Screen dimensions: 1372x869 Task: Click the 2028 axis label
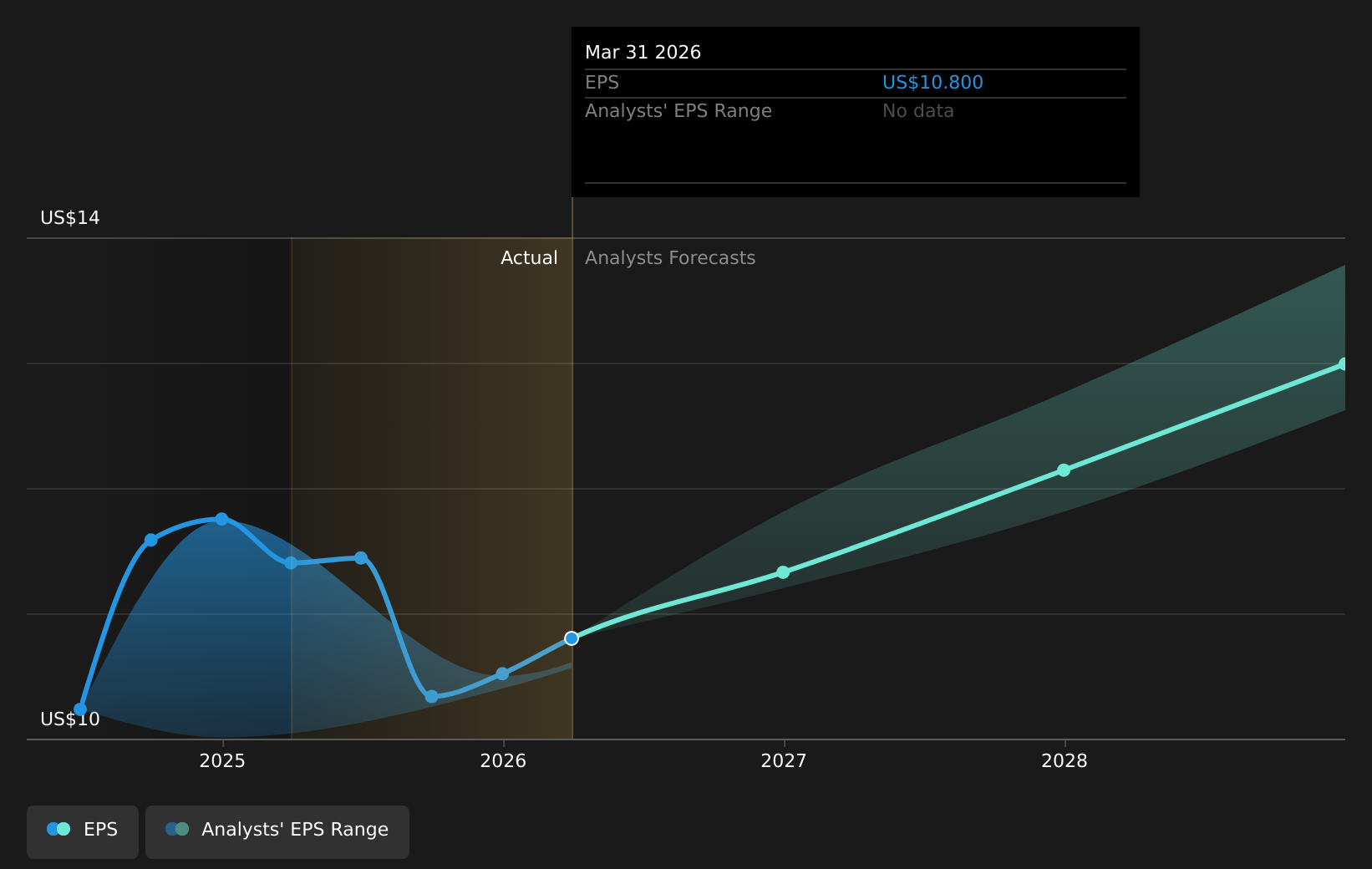point(1065,760)
